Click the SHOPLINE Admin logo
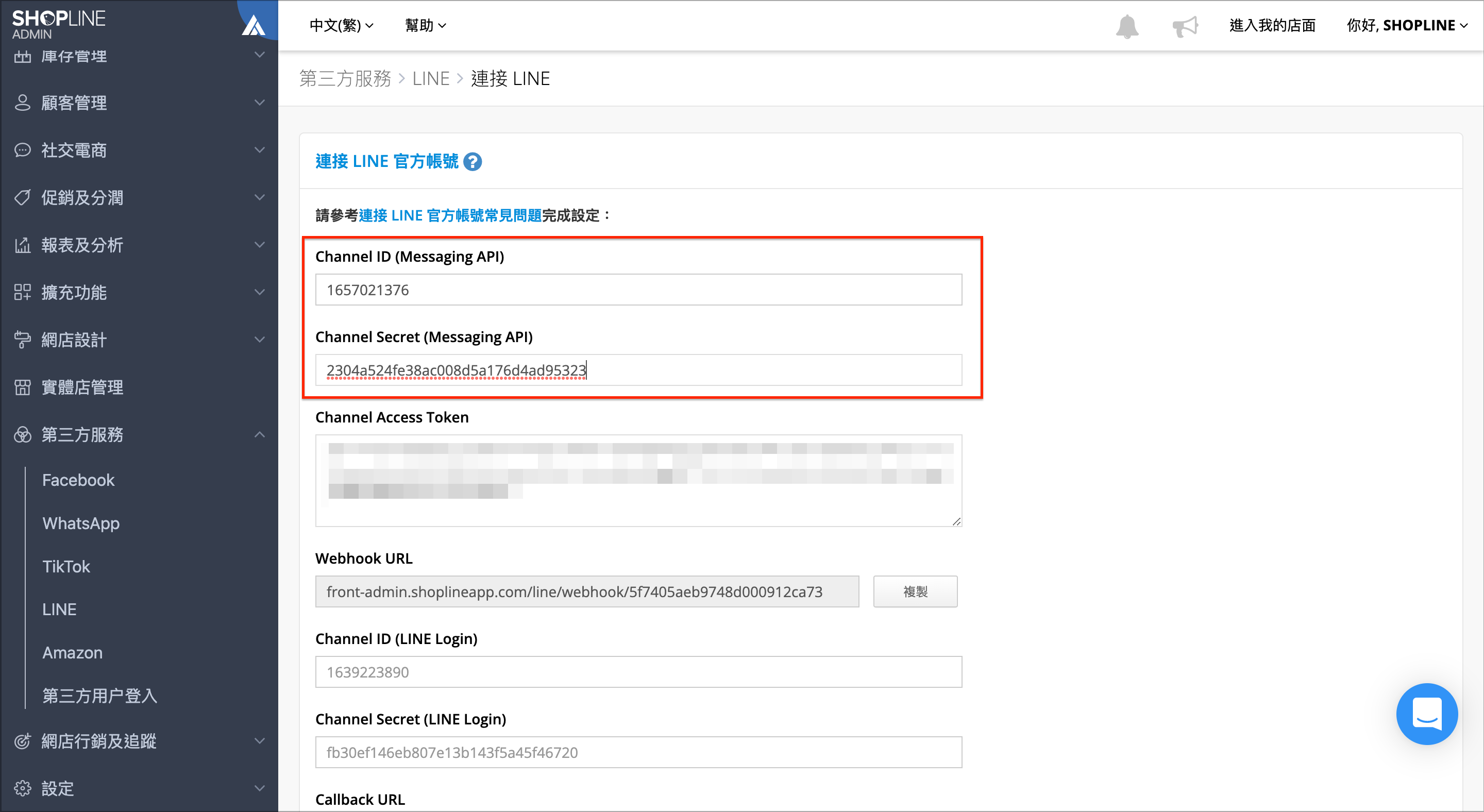 click(59, 24)
